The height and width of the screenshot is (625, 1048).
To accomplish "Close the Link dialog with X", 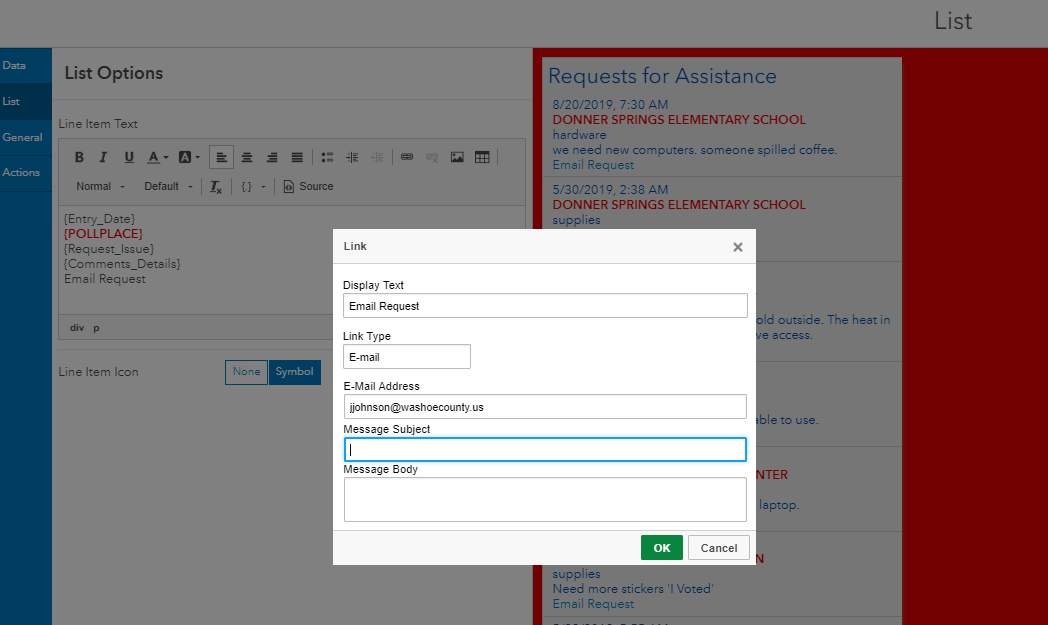I will (x=737, y=247).
